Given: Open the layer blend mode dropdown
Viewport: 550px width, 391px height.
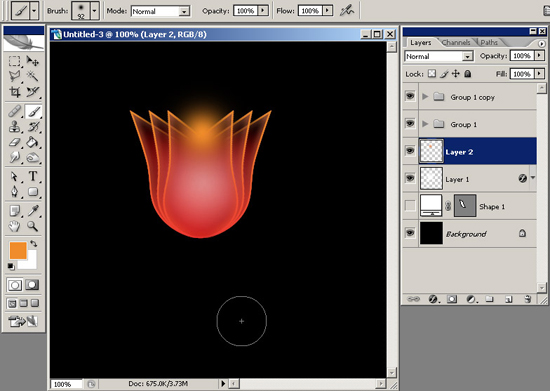Looking at the screenshot, I should tap(467, 56).
